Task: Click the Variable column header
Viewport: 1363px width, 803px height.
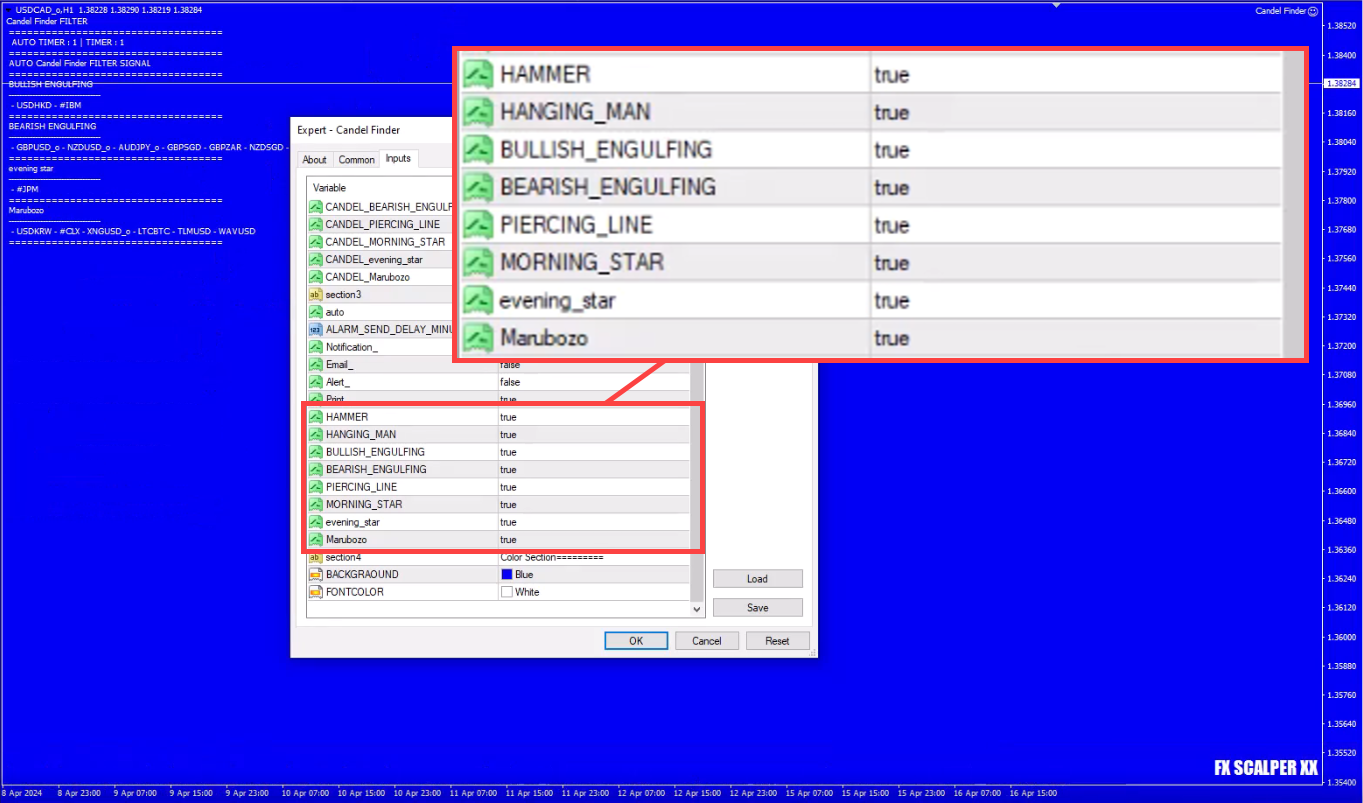Action: click(x=381, y=188)
